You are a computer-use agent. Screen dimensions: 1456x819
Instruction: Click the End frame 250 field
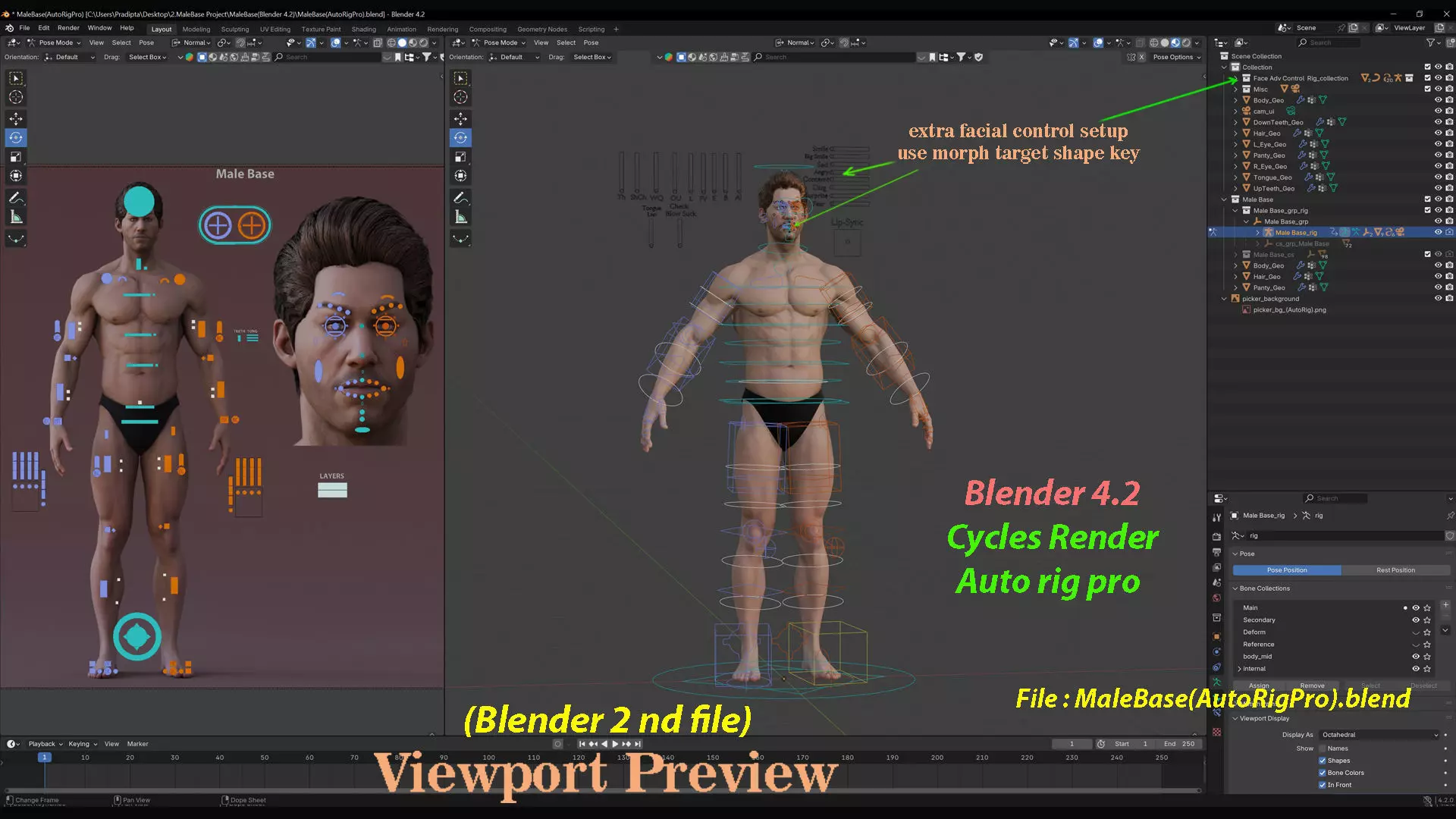pos(1181,744)
